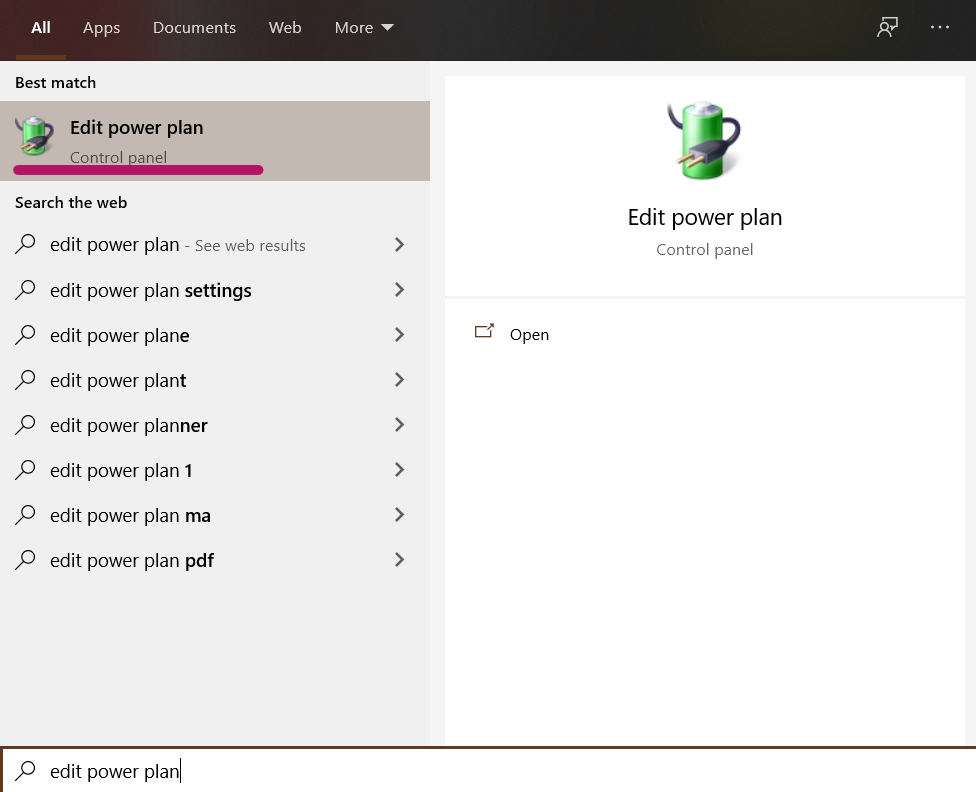Image resolution: width=976 pixels, height=792 pixels.
Task: Expand arrow for 'edit power plan 1'
Action: coord(400,470)
